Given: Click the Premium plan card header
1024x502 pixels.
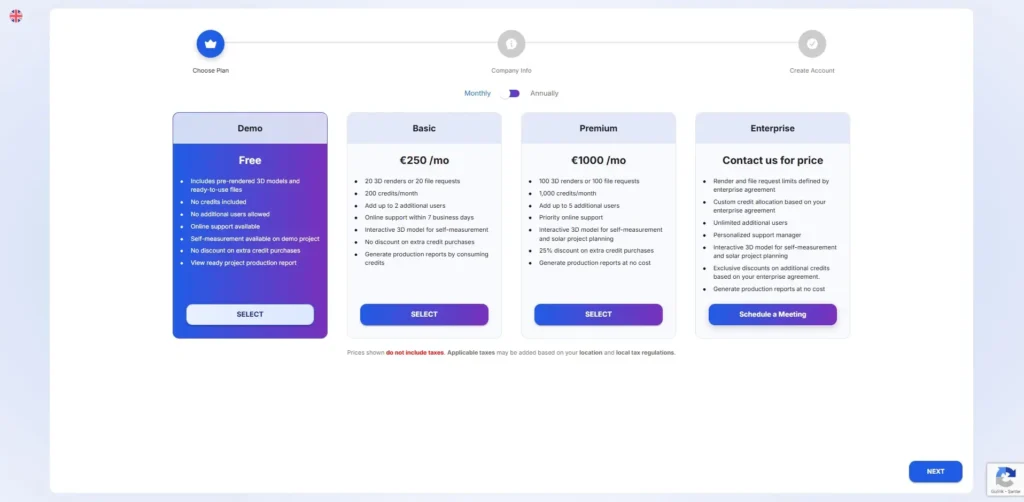Looking at the screenshot, I should [x=598, y=128].
